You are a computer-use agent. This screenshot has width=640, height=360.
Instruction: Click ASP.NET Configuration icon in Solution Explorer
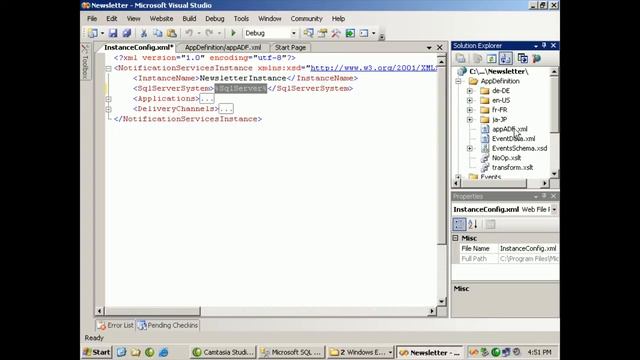tap(536, 58)
